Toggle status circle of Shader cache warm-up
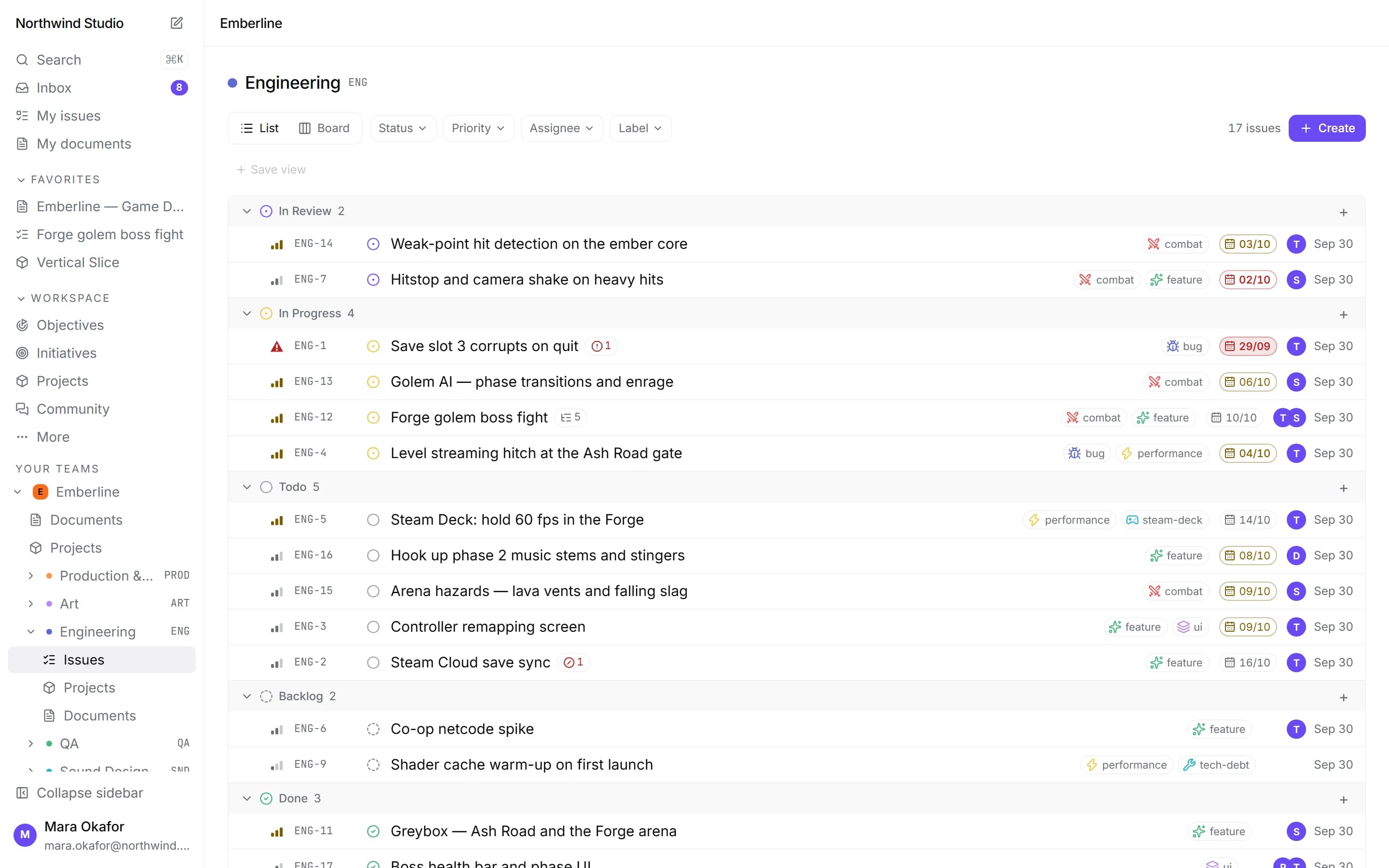This screenshot has width=1389, height=868. pos(373,765)
